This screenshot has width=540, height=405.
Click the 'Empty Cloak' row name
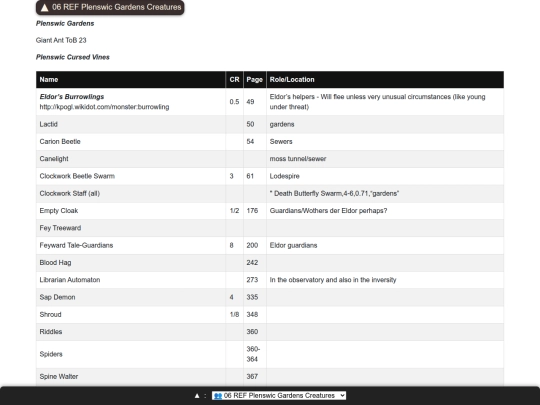pos(59,211)
